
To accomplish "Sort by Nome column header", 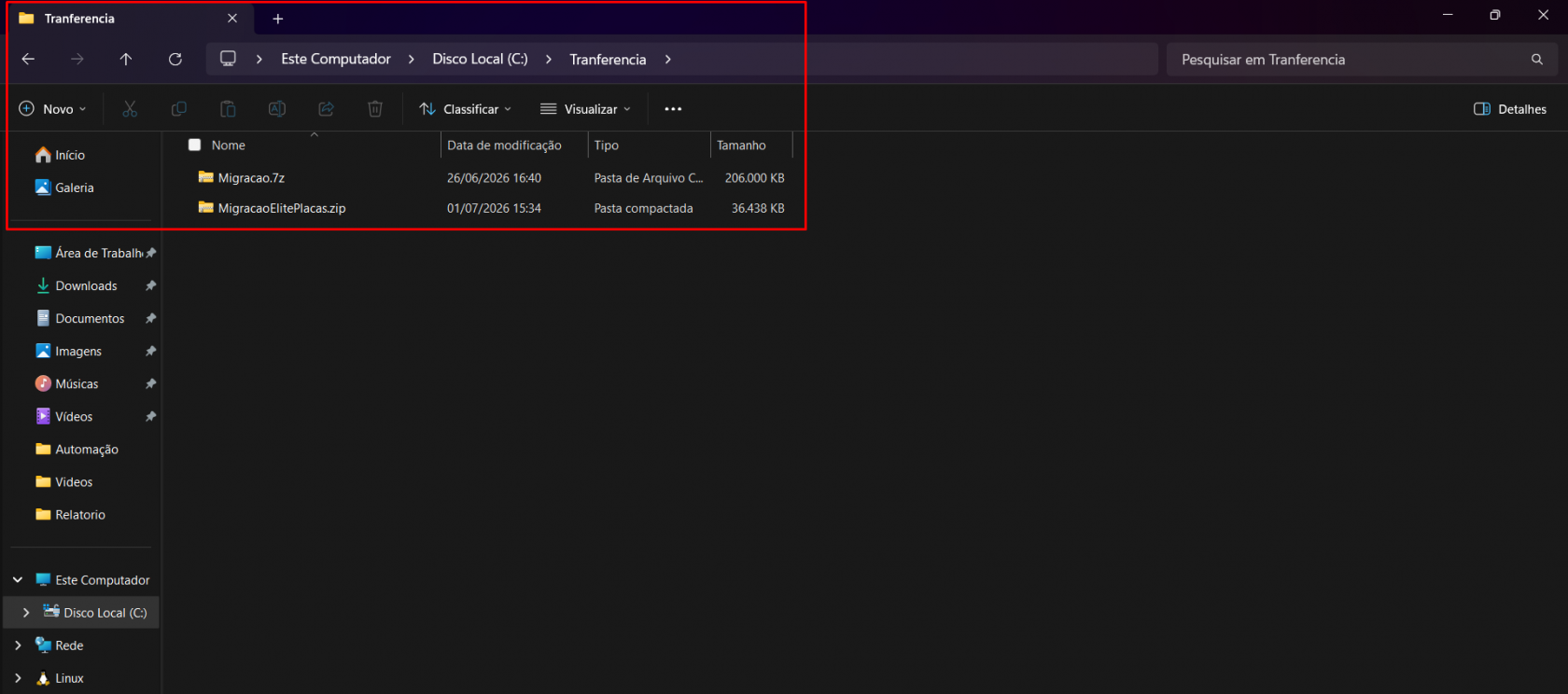I will (x=229, y=146).
